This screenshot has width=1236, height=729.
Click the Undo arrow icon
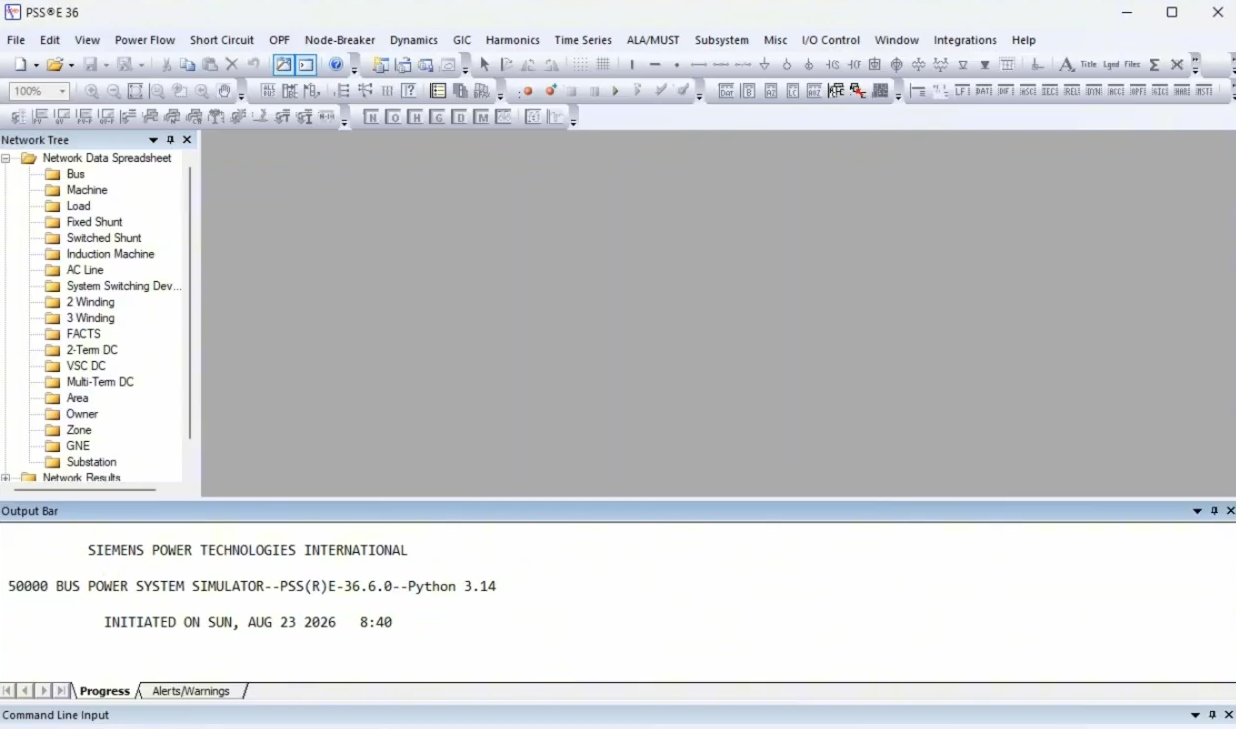[x=254, y=65]
